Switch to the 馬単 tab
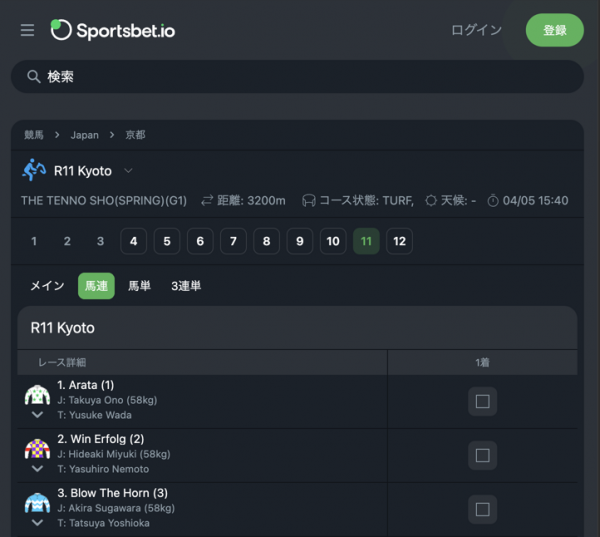600x537 pixels. (x=139, y=286)
